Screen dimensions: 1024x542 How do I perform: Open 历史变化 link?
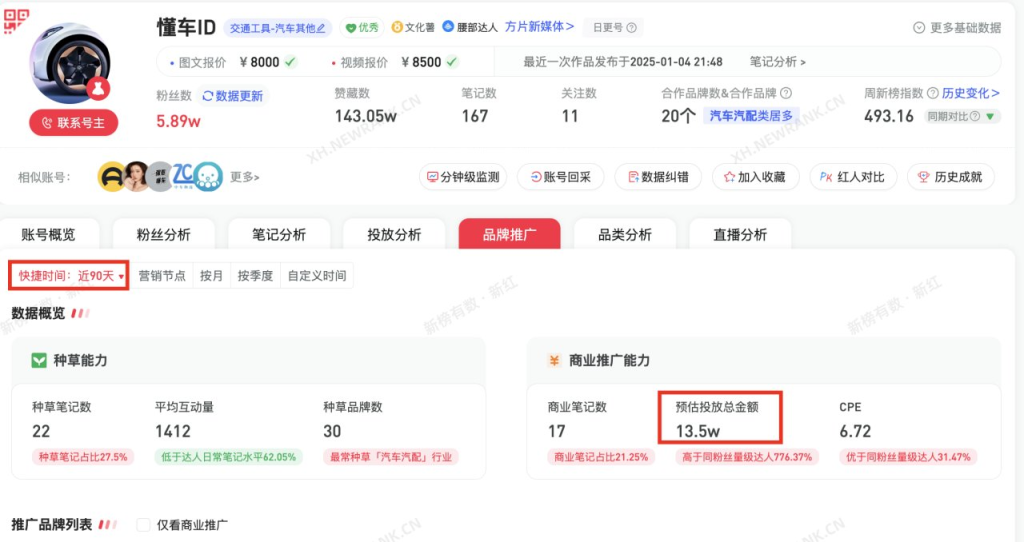click(x=970, y=93)
